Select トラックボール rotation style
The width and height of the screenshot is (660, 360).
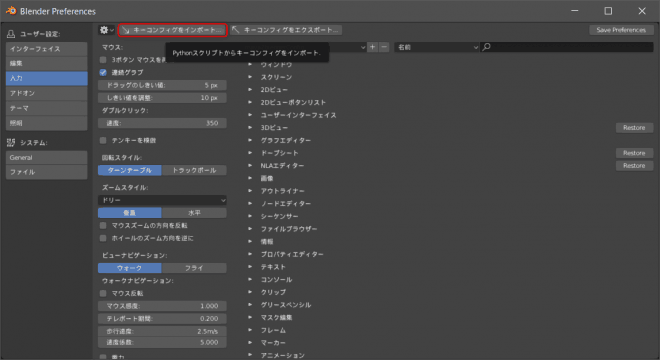click(194, 170)
